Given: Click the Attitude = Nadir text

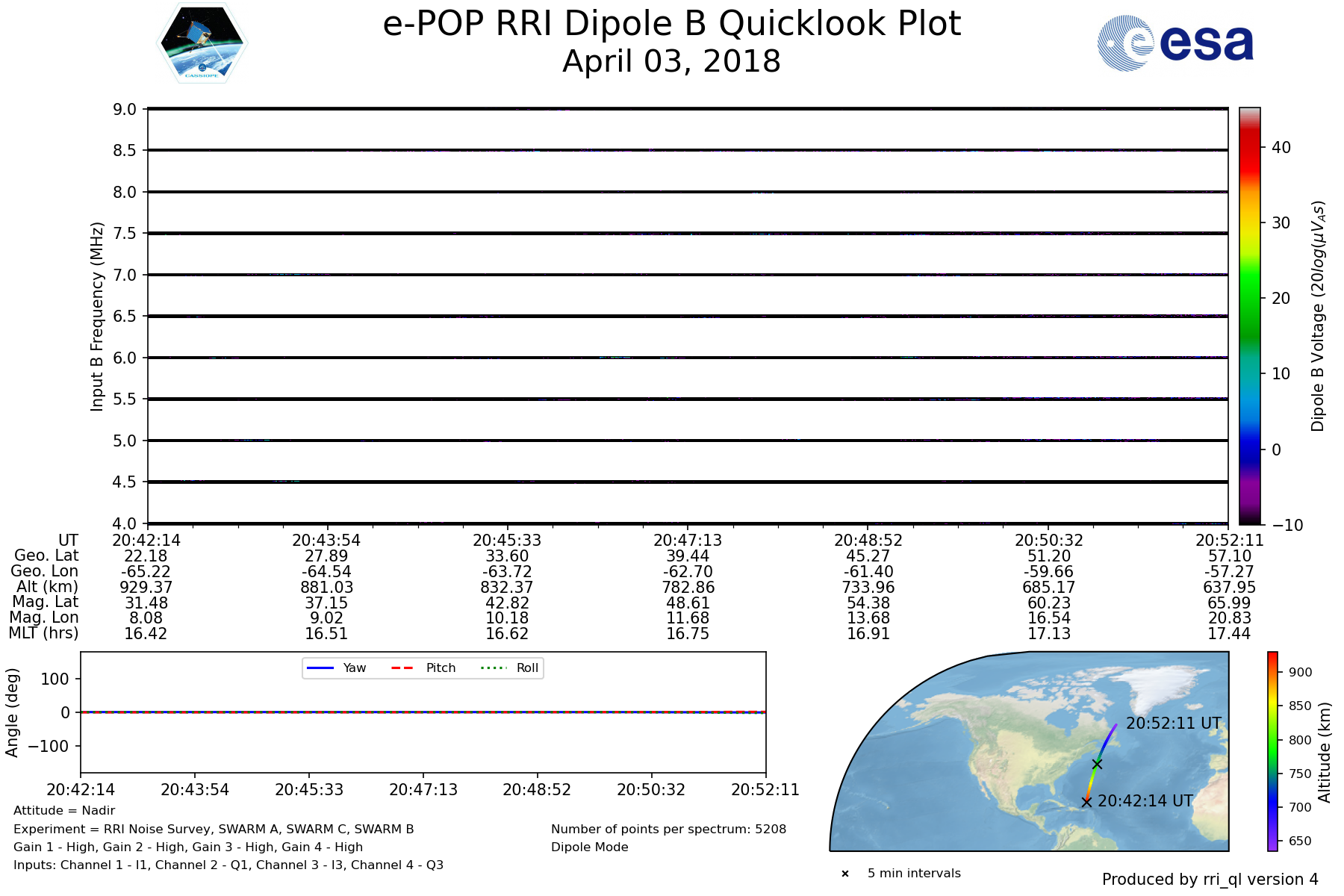Looking at the screenshot, I should point(64,811).
